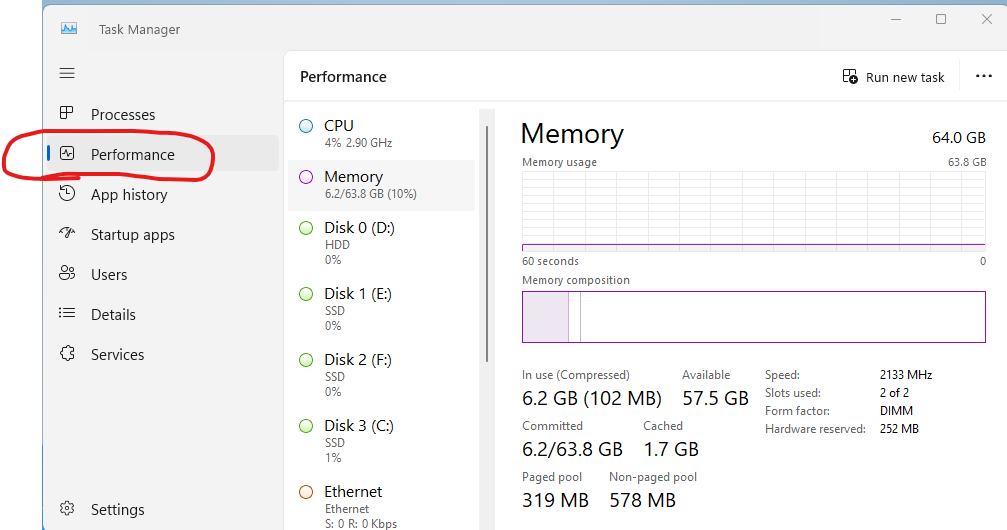Click the Available value 57.5 GB
The width and height of the screenshot is (1007, 530).
[715, 398]
